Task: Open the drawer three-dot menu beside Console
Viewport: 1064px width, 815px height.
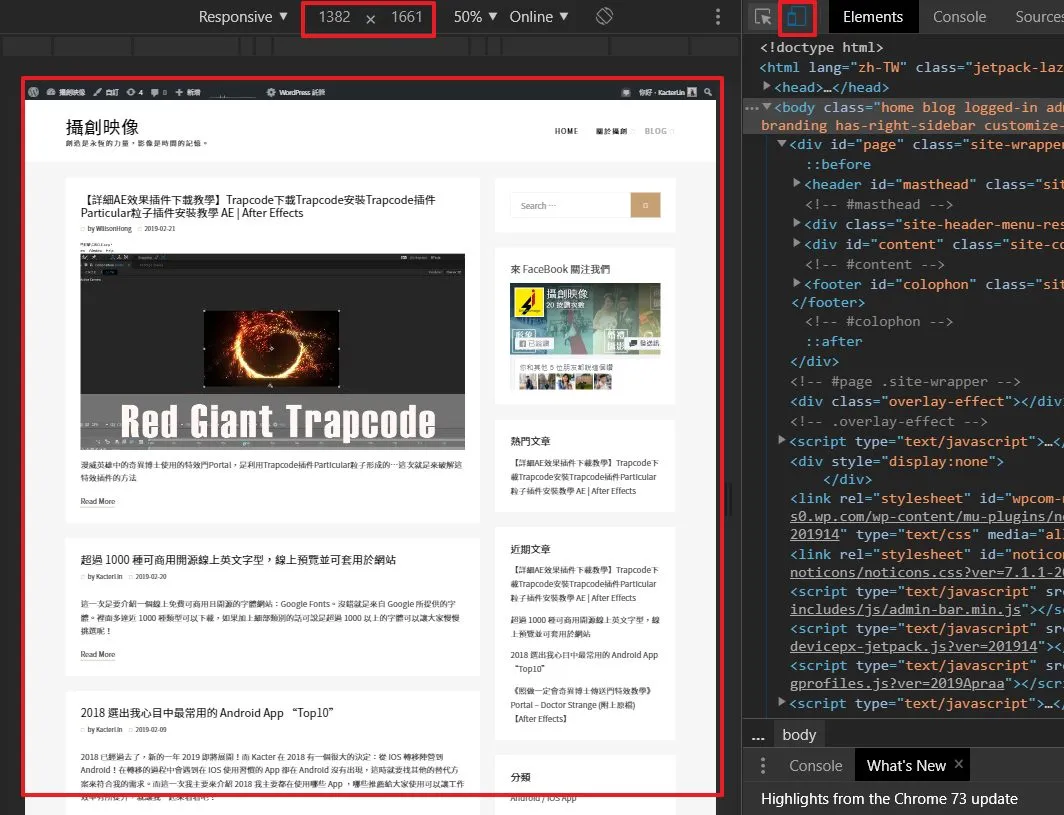Action: pyautogui.click(x=763, y=765)
